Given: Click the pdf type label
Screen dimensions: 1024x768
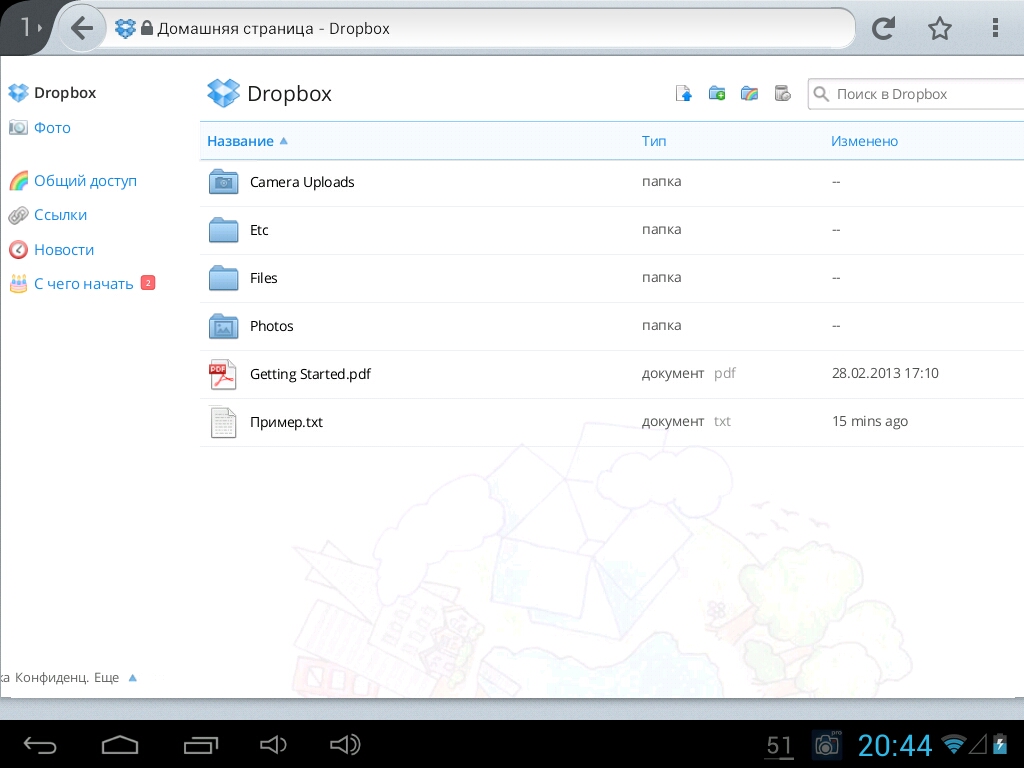Looking at the screenshot, I should (x=724, y=373).
